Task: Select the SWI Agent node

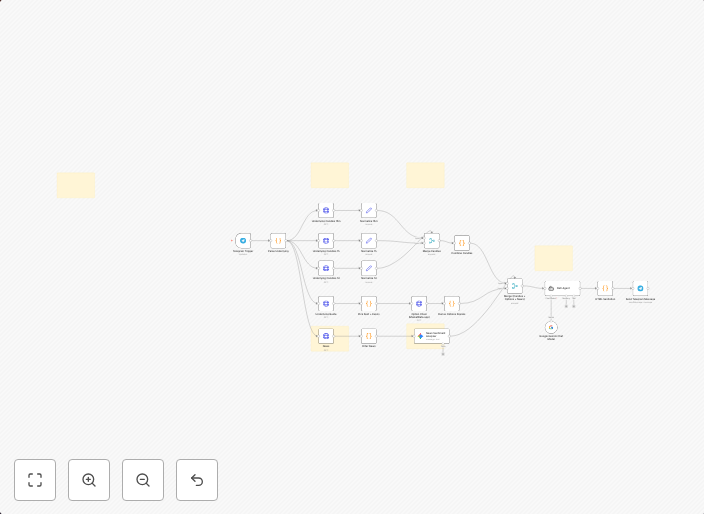Action: [x=562, y=288]
